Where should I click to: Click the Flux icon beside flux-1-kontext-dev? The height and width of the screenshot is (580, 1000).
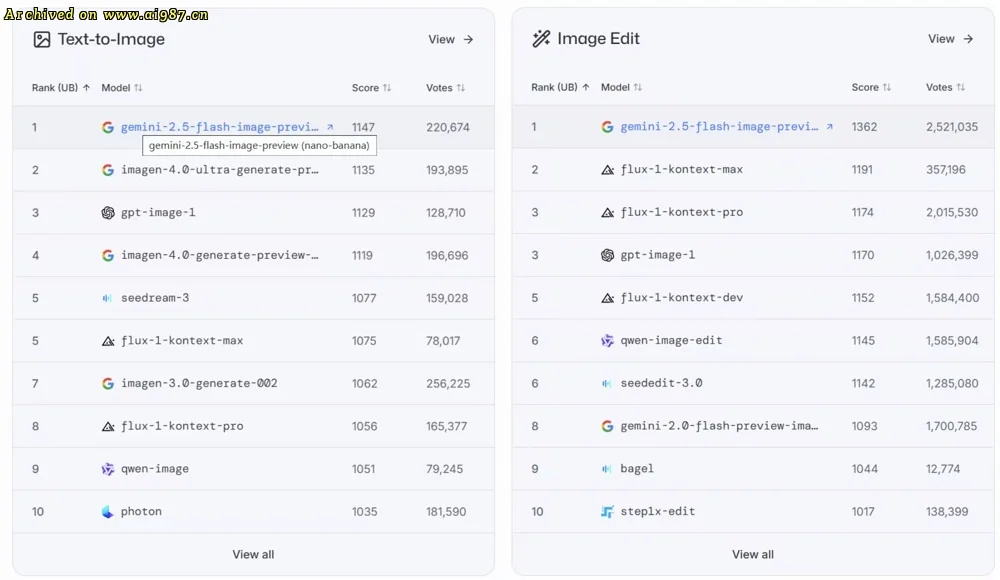(x=608, y=298)
